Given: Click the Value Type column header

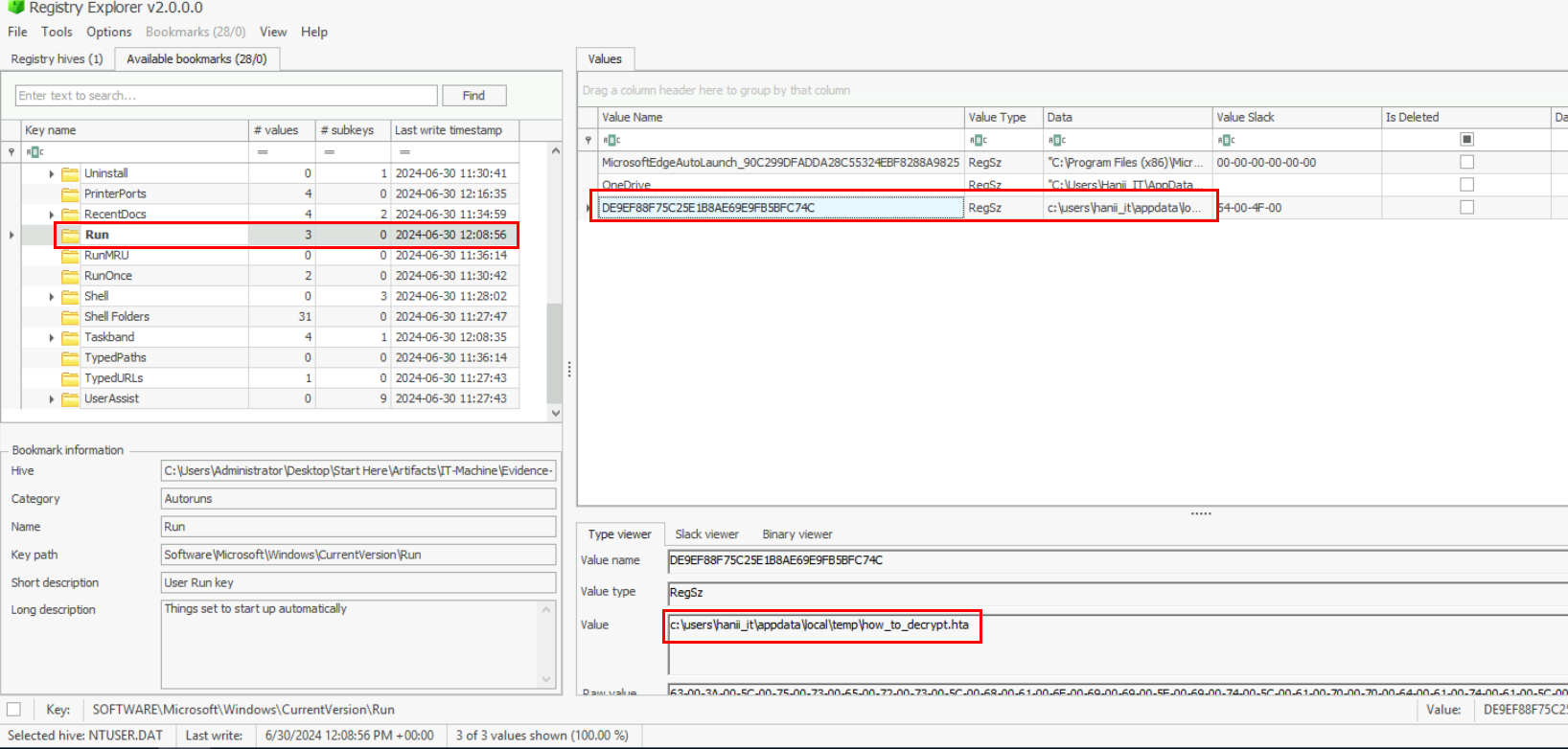Looking at the screenshot, I should (997, 117).
